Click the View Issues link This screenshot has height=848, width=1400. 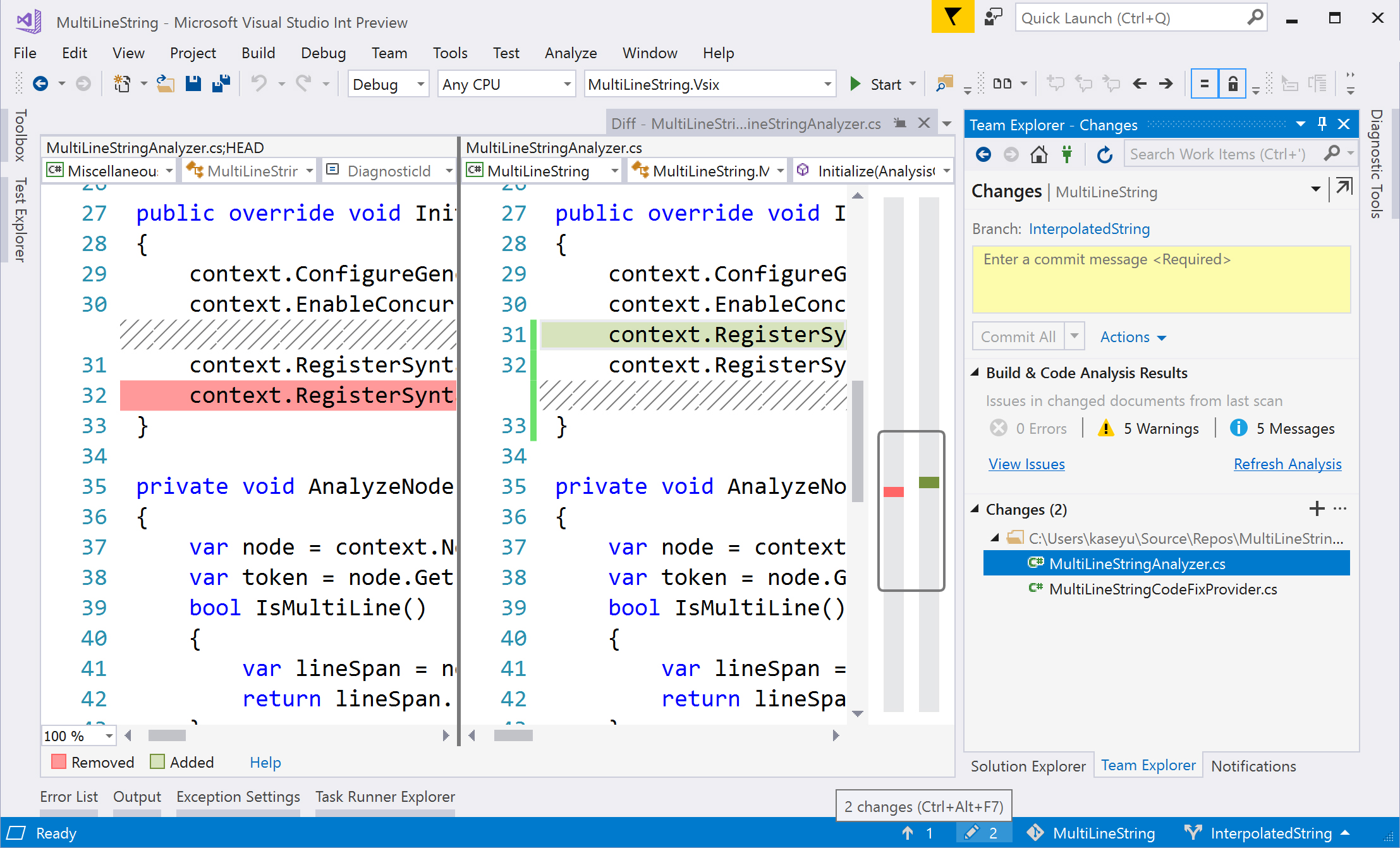(x=1024, y=463)
